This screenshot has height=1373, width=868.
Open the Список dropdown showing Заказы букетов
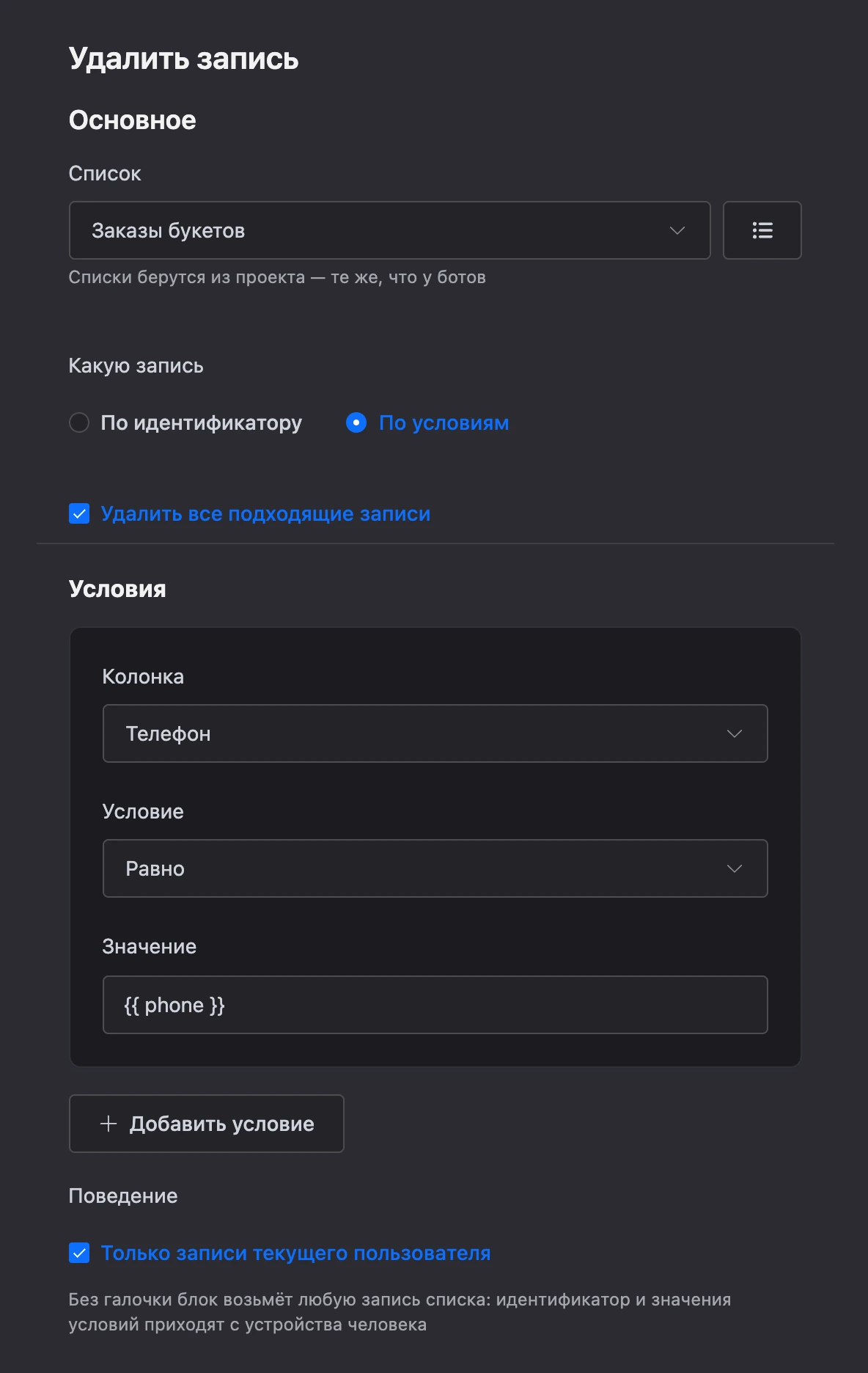[x=390, y=230]
